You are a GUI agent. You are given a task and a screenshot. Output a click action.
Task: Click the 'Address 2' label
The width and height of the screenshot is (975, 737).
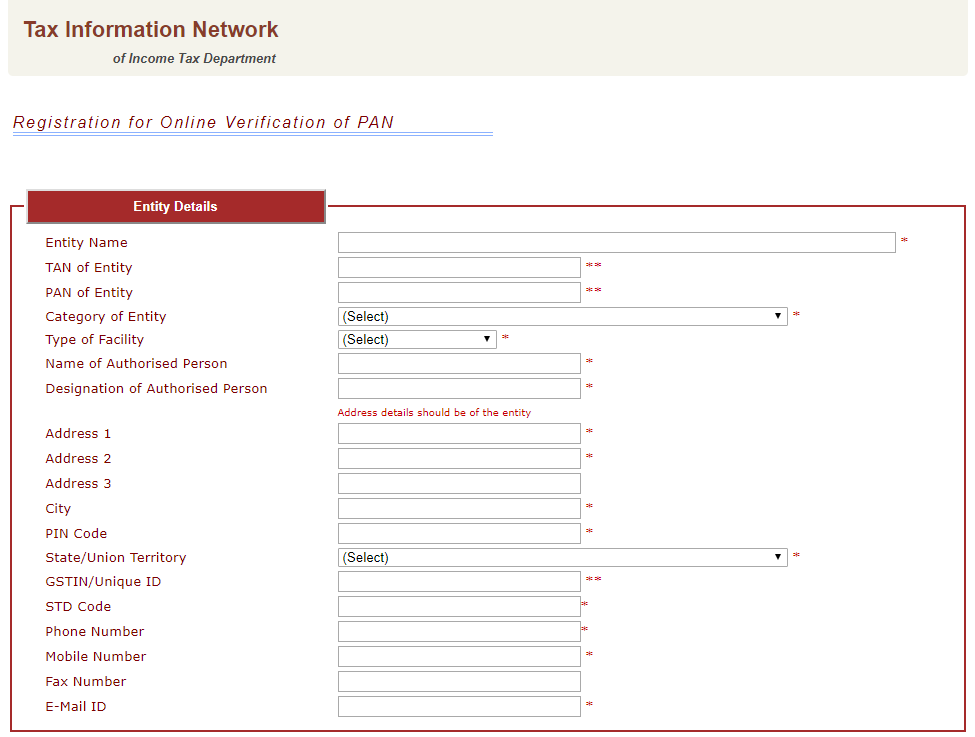coord(78,458)
